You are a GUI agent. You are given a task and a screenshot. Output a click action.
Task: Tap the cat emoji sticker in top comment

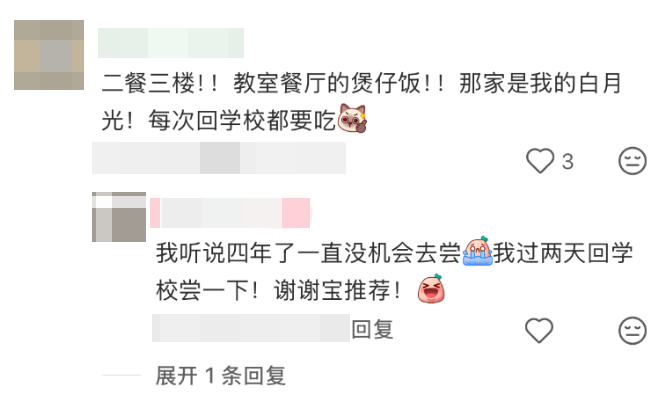352,118
